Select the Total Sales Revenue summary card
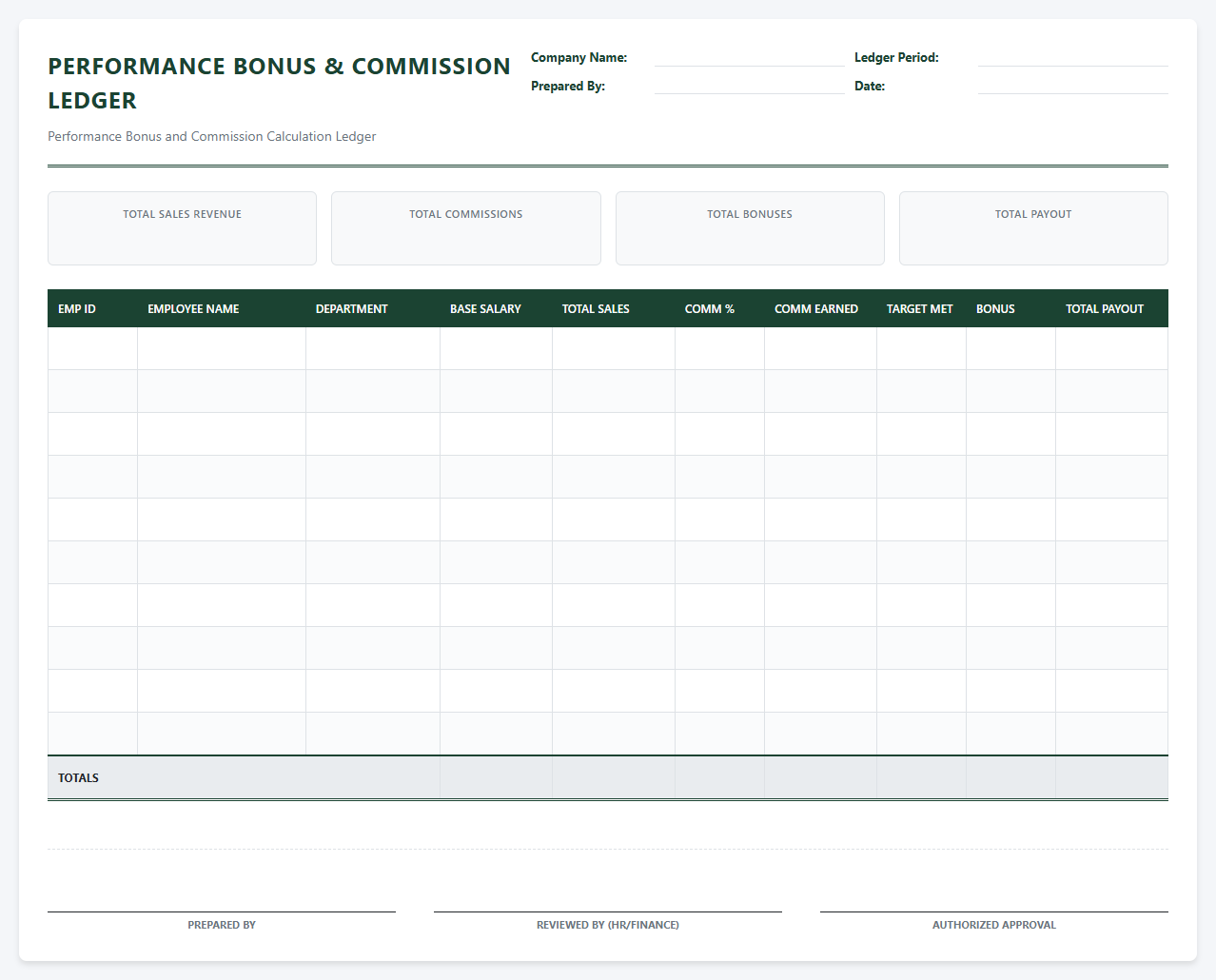 coord(182,228)
